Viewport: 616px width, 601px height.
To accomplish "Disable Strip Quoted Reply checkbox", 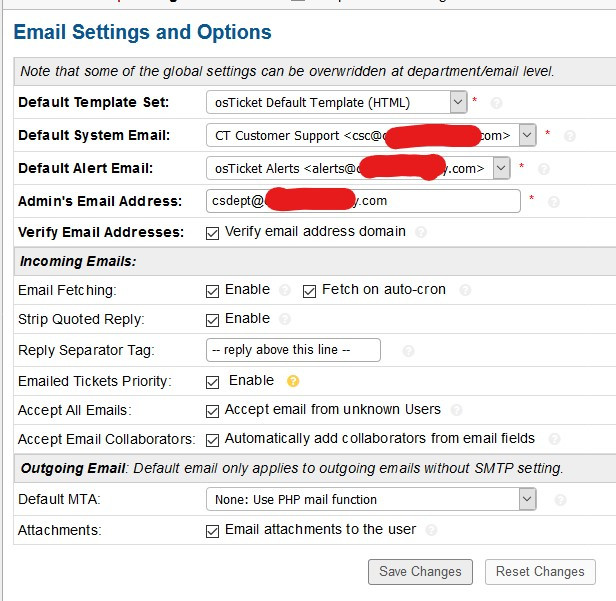I will pos(212,320).
